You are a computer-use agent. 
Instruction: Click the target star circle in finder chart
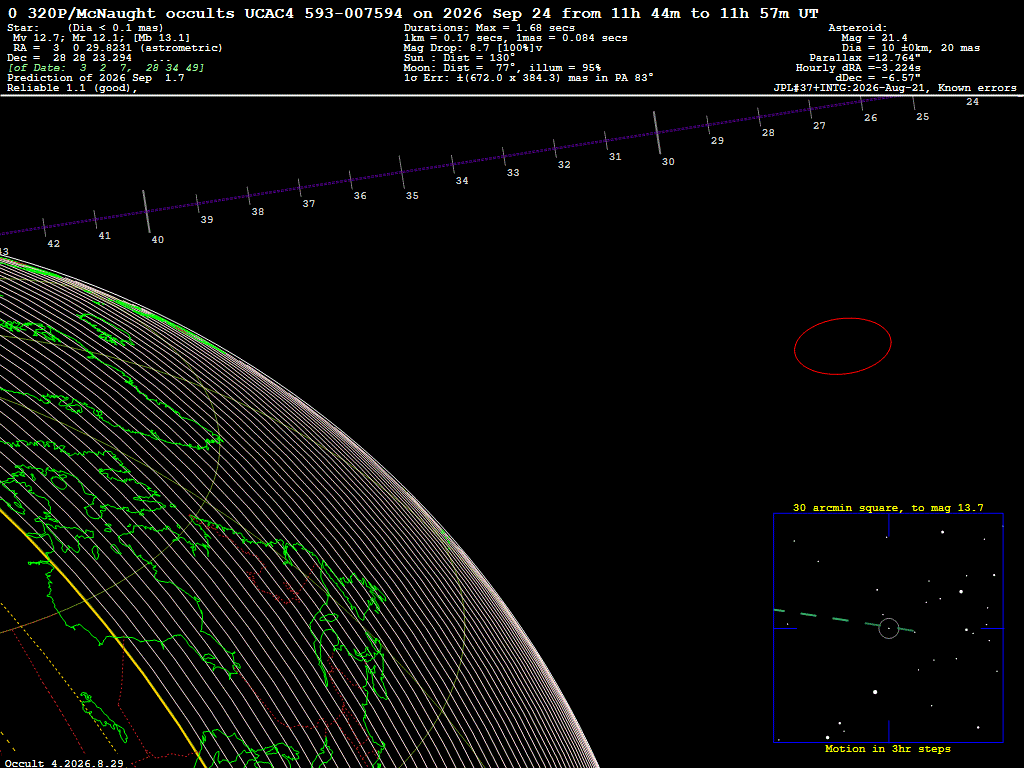(889, 628)
